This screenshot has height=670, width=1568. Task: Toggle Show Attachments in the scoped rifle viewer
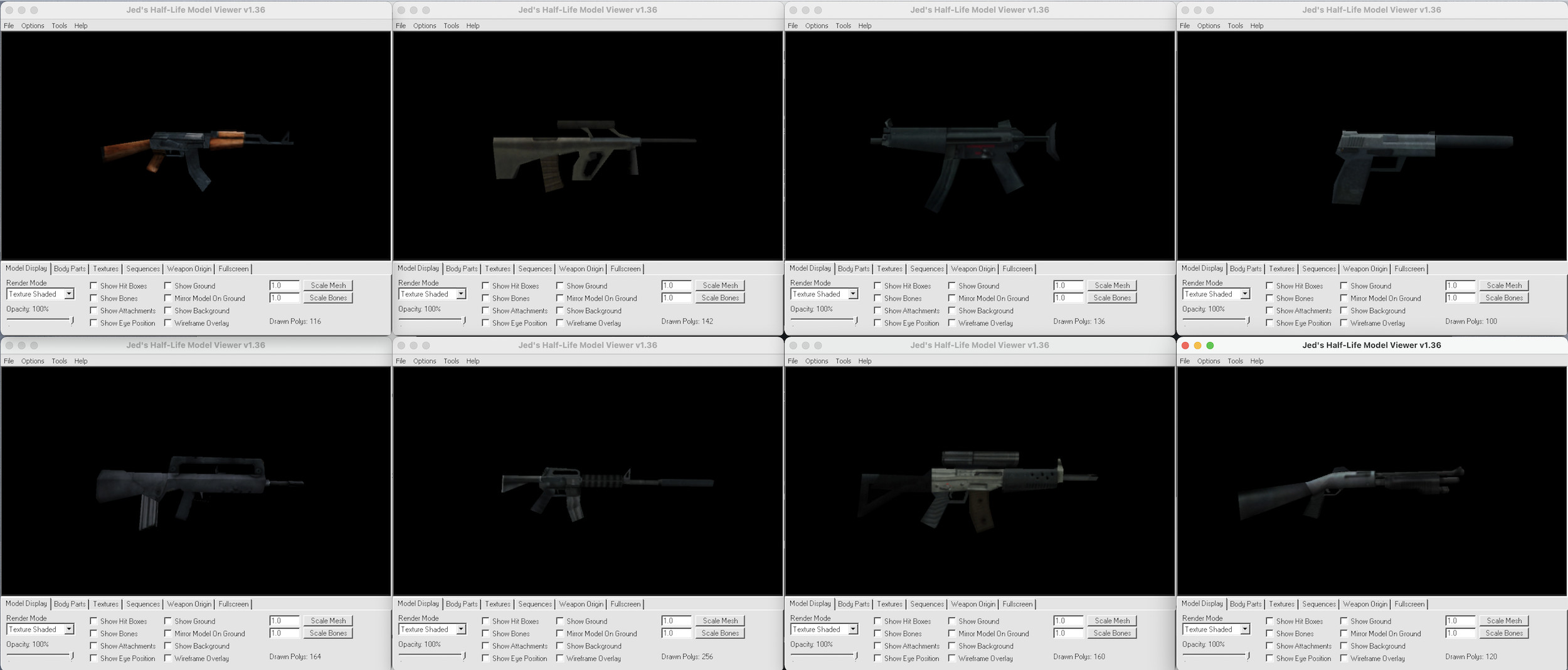pos(877,646)
